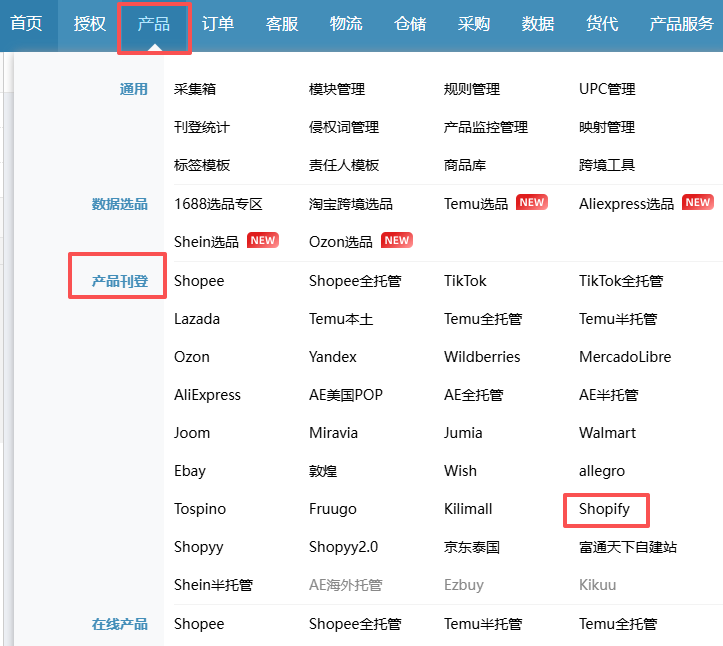Viewport: 723px width, 646px height.
Task: Choose Ozon选品 in 数据选品 section
Action: [341, 241]
